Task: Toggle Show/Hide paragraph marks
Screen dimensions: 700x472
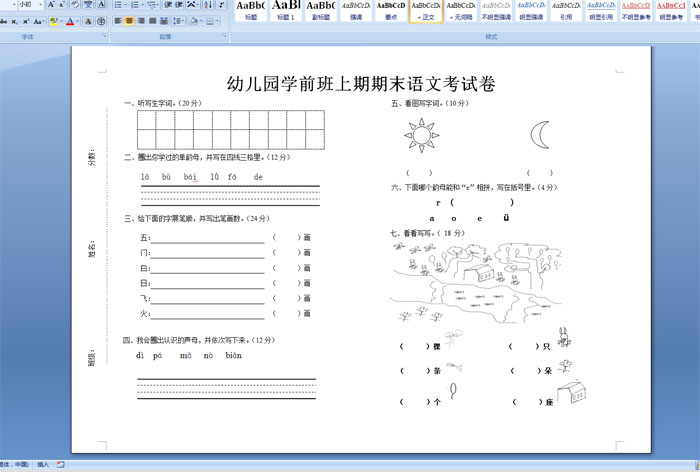Action: pos(221,5)
